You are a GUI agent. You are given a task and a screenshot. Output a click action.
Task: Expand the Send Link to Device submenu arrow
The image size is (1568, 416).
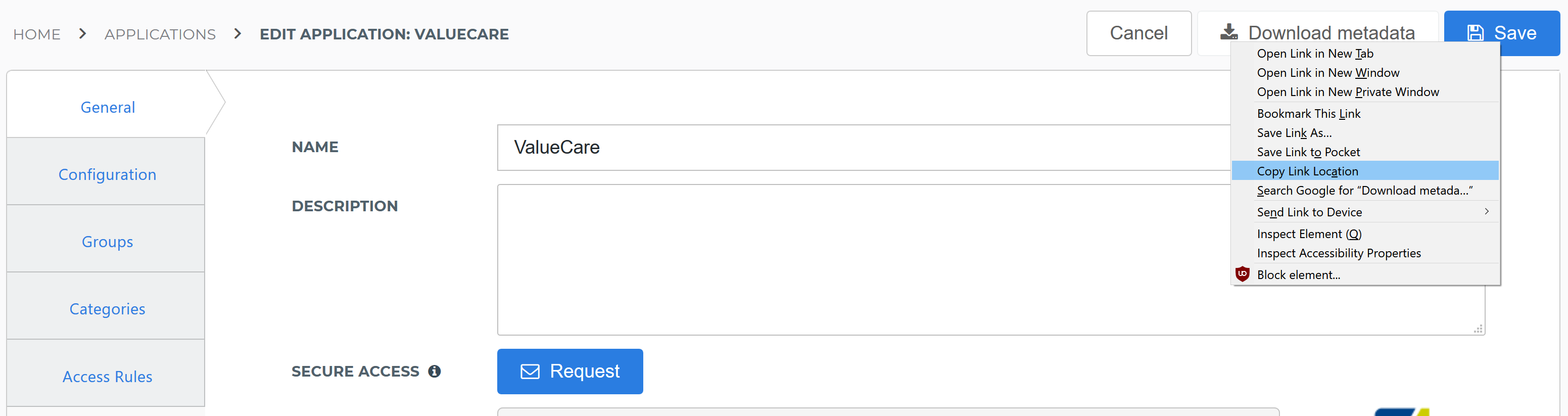click(1487, 211)
